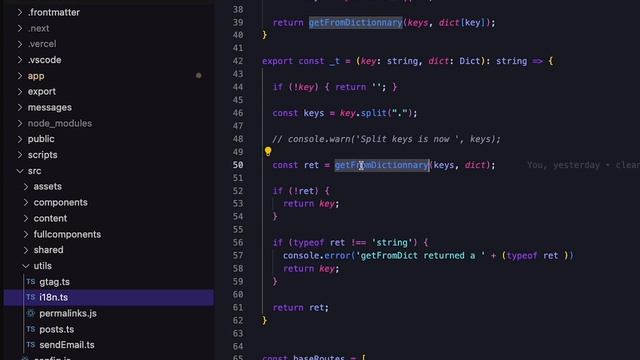Select the .next folder name
Screen dimensions: 640x360
(x=39, y=28)
